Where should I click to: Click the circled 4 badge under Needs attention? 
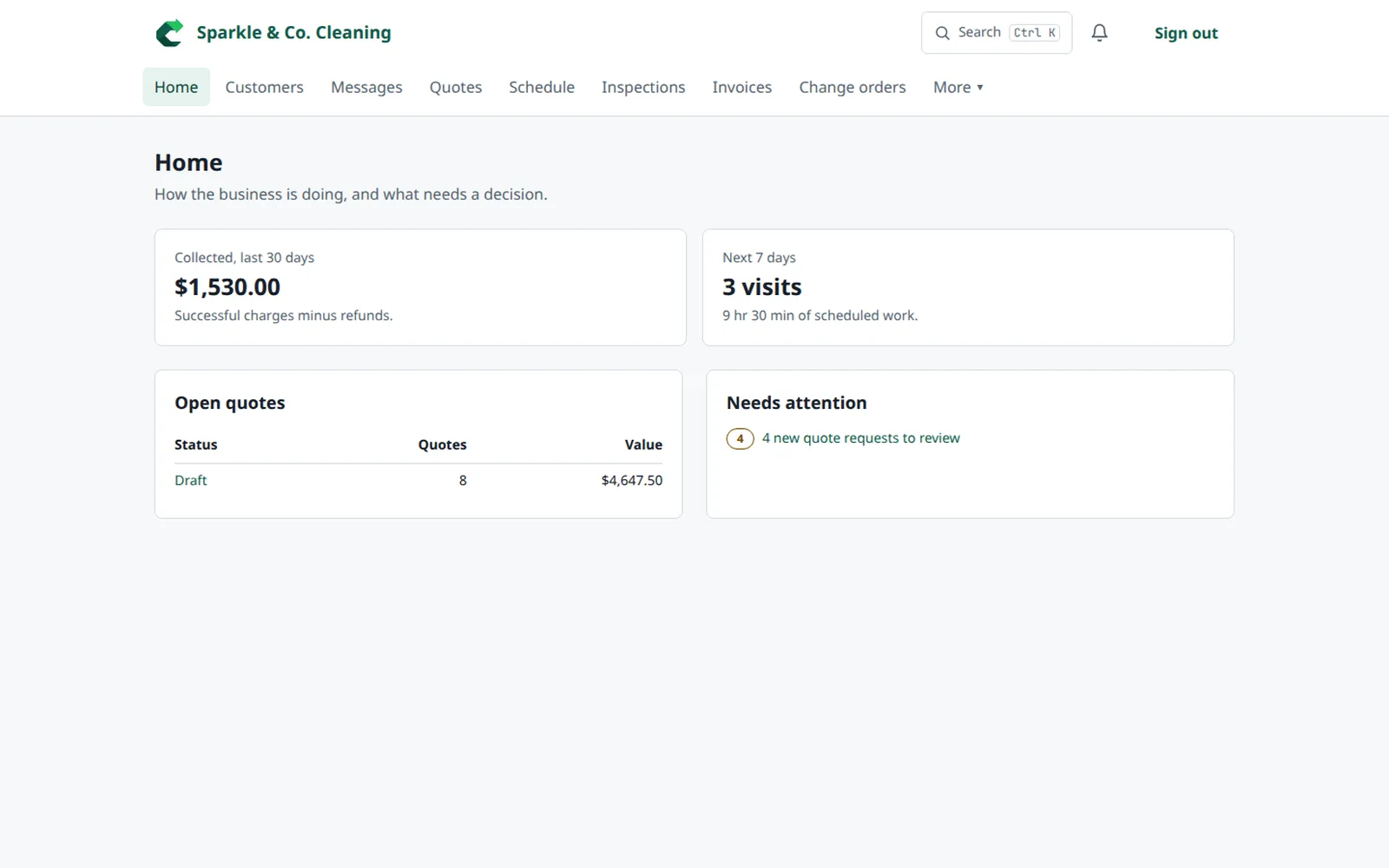click(740, 438)
